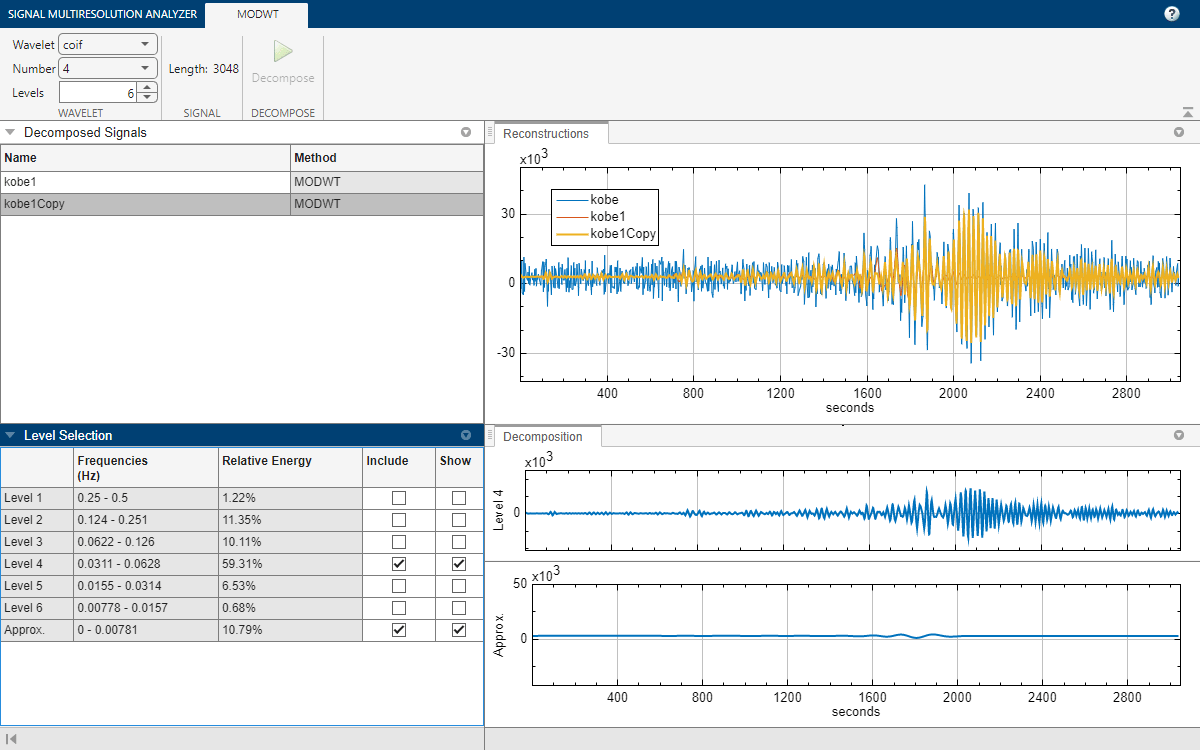Viewport: 1200px width, 750px height.
Task: Uncheck Show for the Approx. row
Action: 459,630
